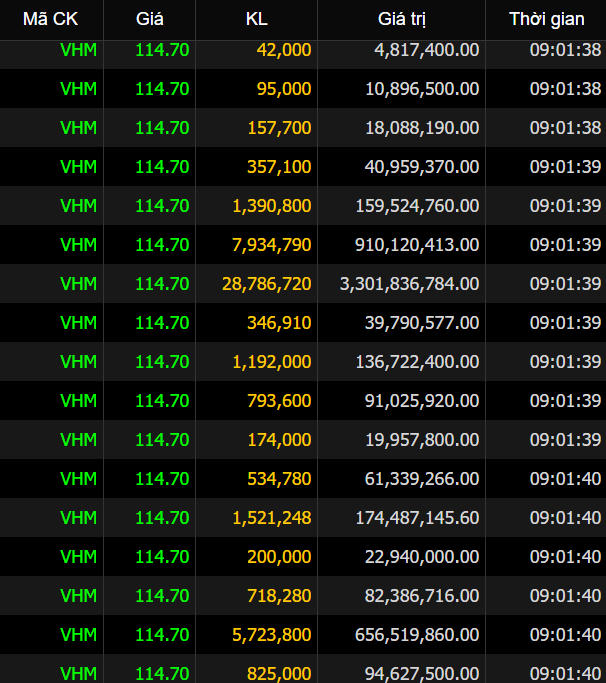This screenshot has height=683, width=606.
Task: Open the VHM ticker in the 200,000 volume row
Action: (x=78, y=557)
